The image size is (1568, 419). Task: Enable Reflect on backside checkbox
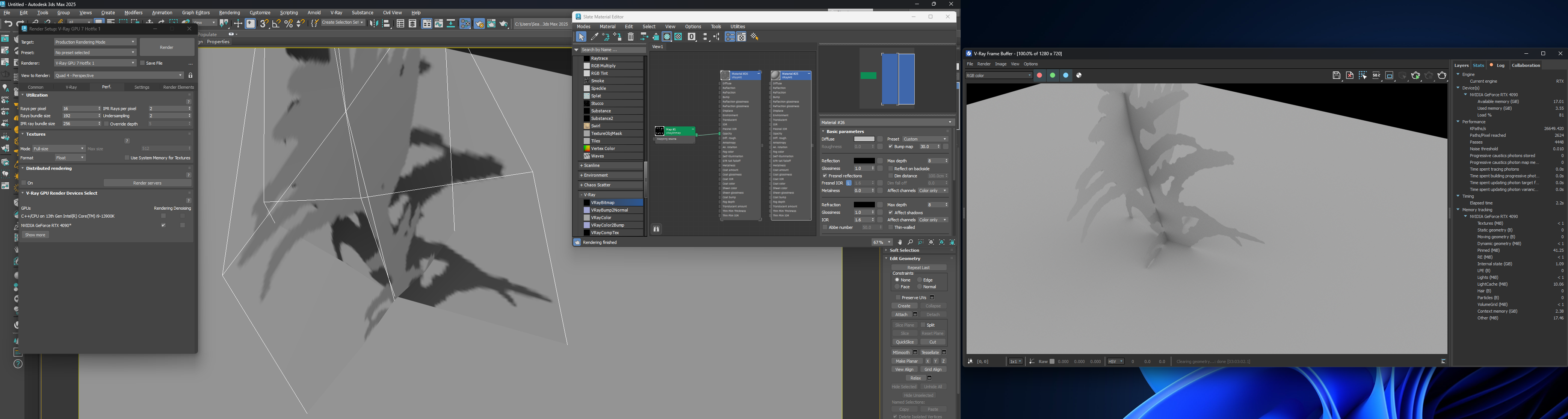(891, 169)
